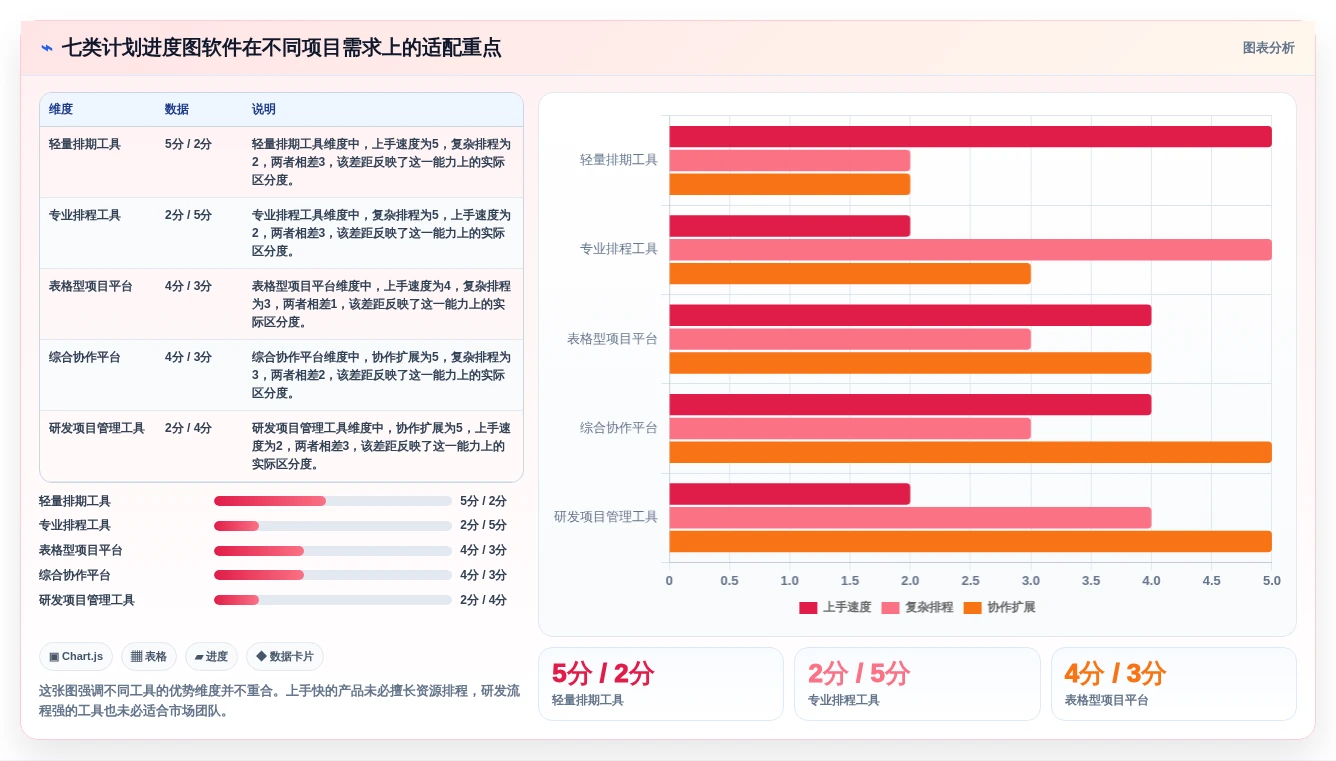
Task: Click the 表格型项目平台 progress bar
Action: (x=333, y=550)
